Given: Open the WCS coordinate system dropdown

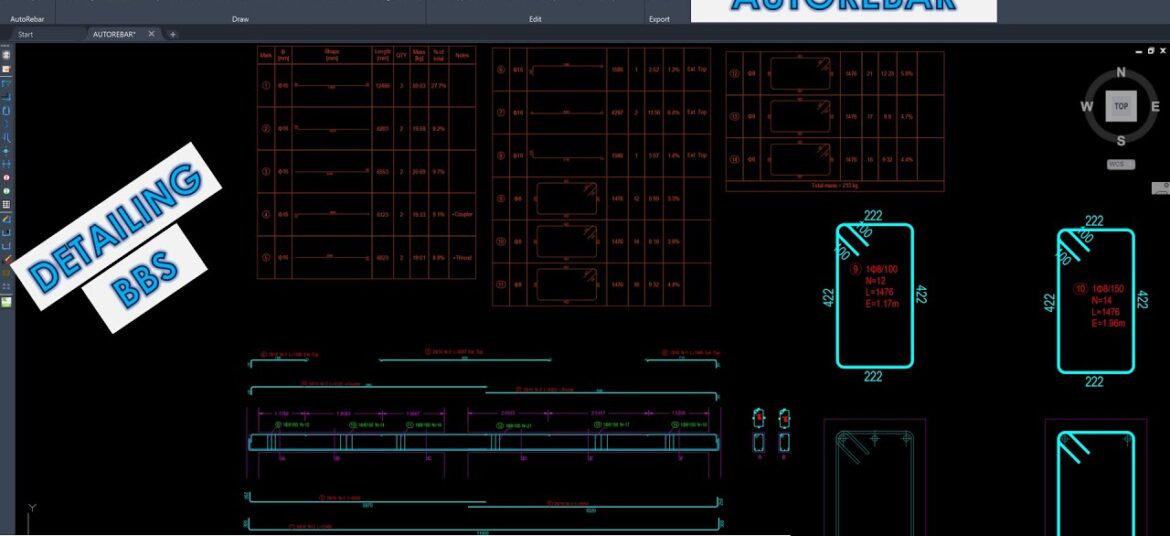Looking at the screenshot, I should [x=1121, y=164].
